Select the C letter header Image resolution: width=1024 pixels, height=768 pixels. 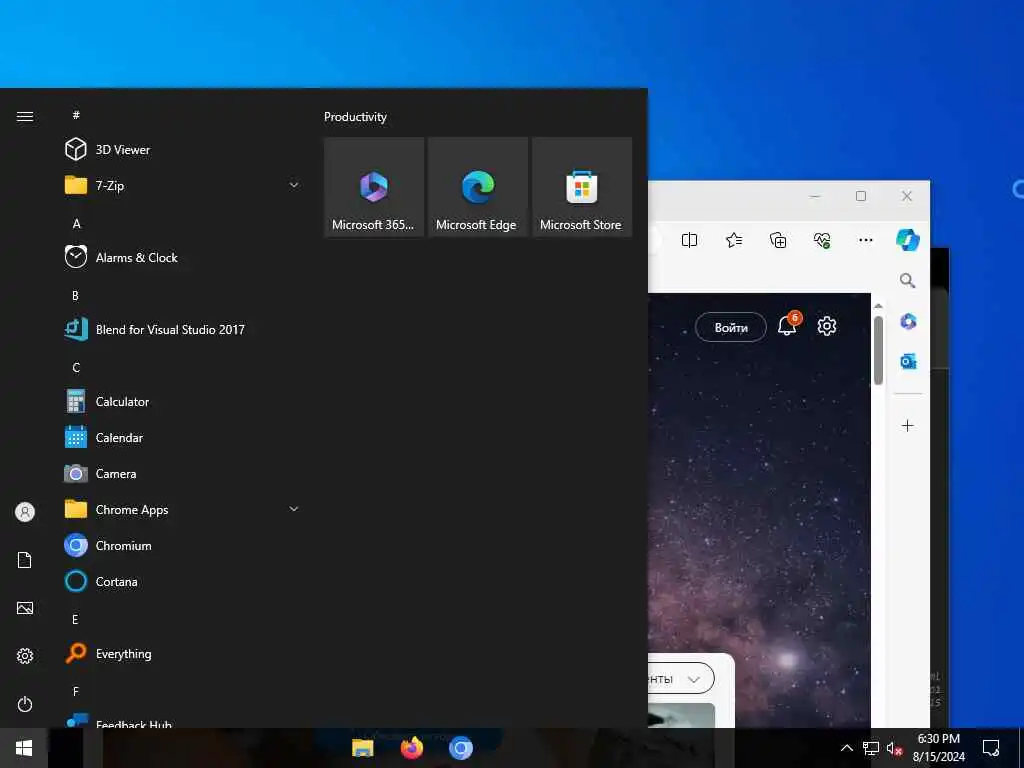(76, 367)
